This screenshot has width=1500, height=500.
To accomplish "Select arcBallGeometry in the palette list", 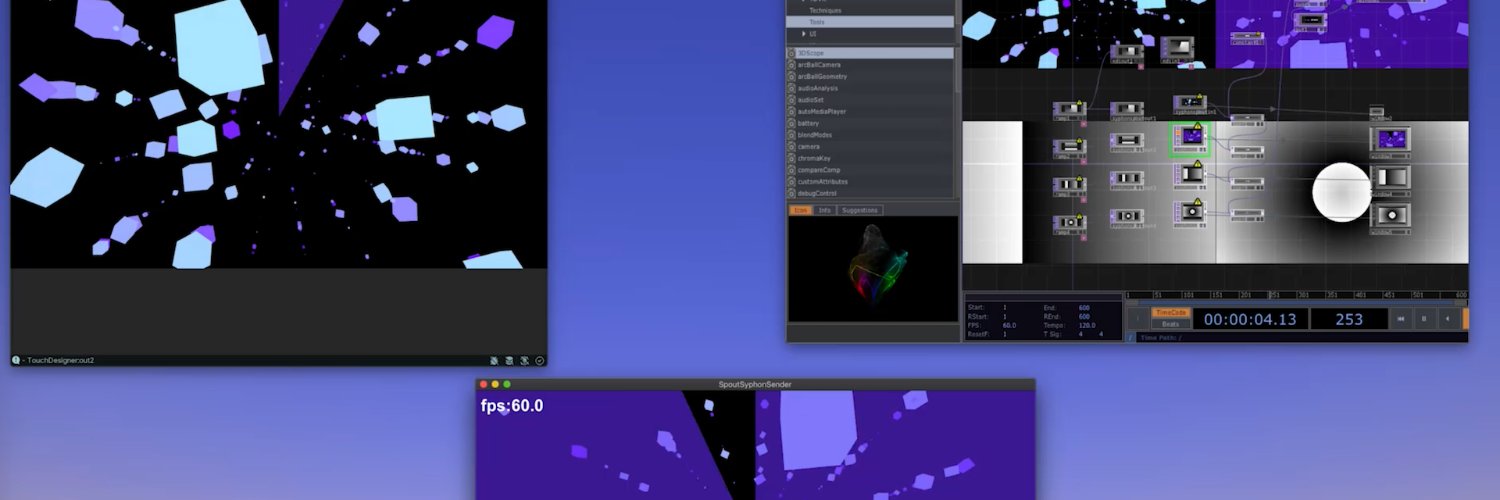I will [x=869, y=76].
